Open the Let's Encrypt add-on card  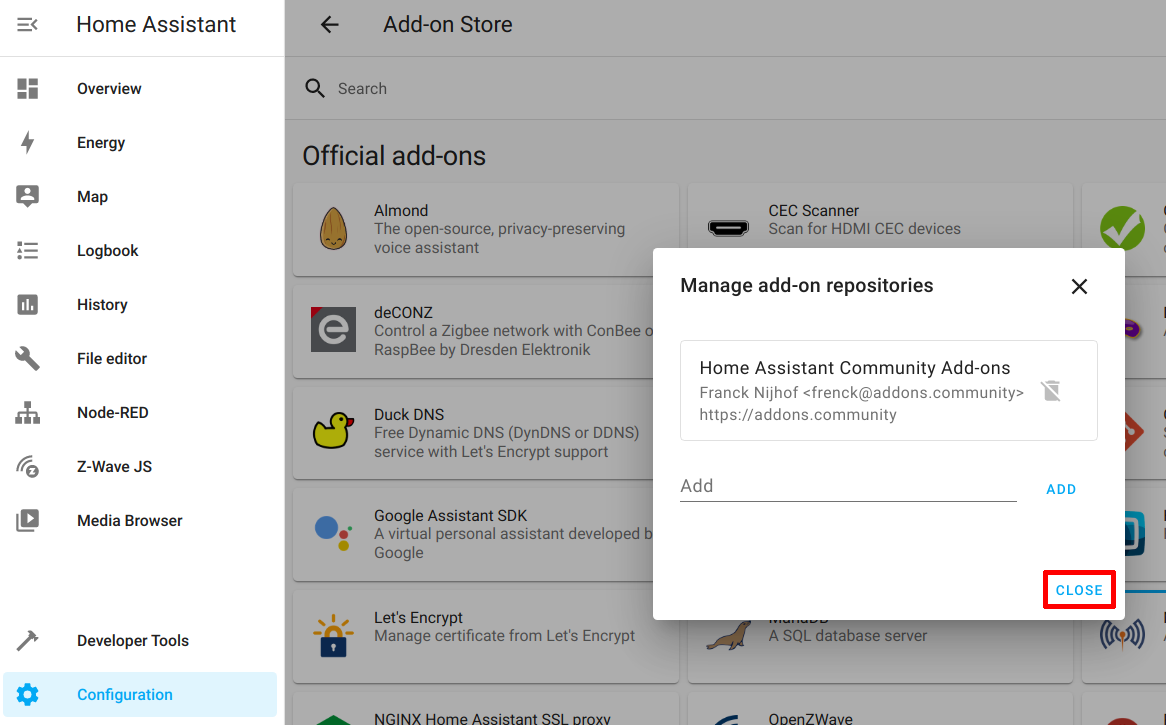click(486, 636)
